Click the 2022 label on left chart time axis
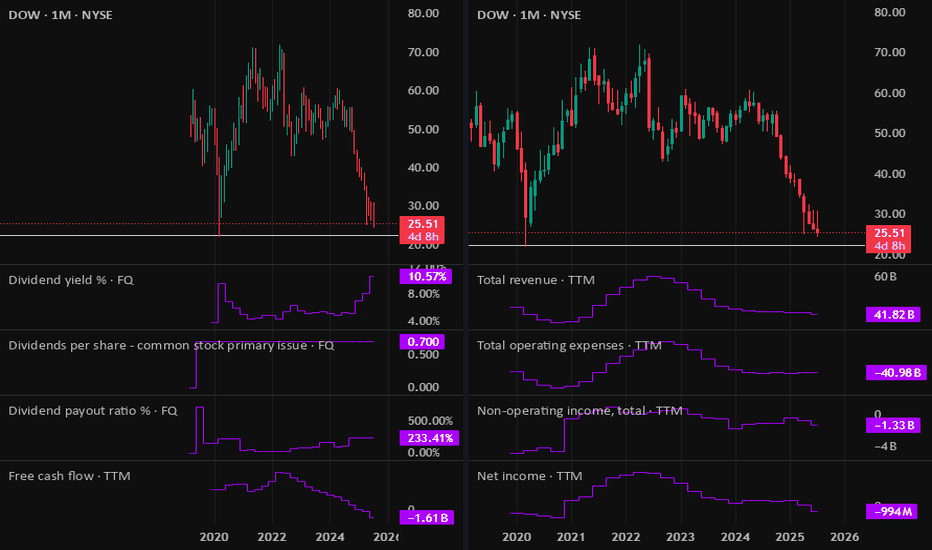Image resolution: width=932 pixels, height=550 pixels. (x=272, y=537)
